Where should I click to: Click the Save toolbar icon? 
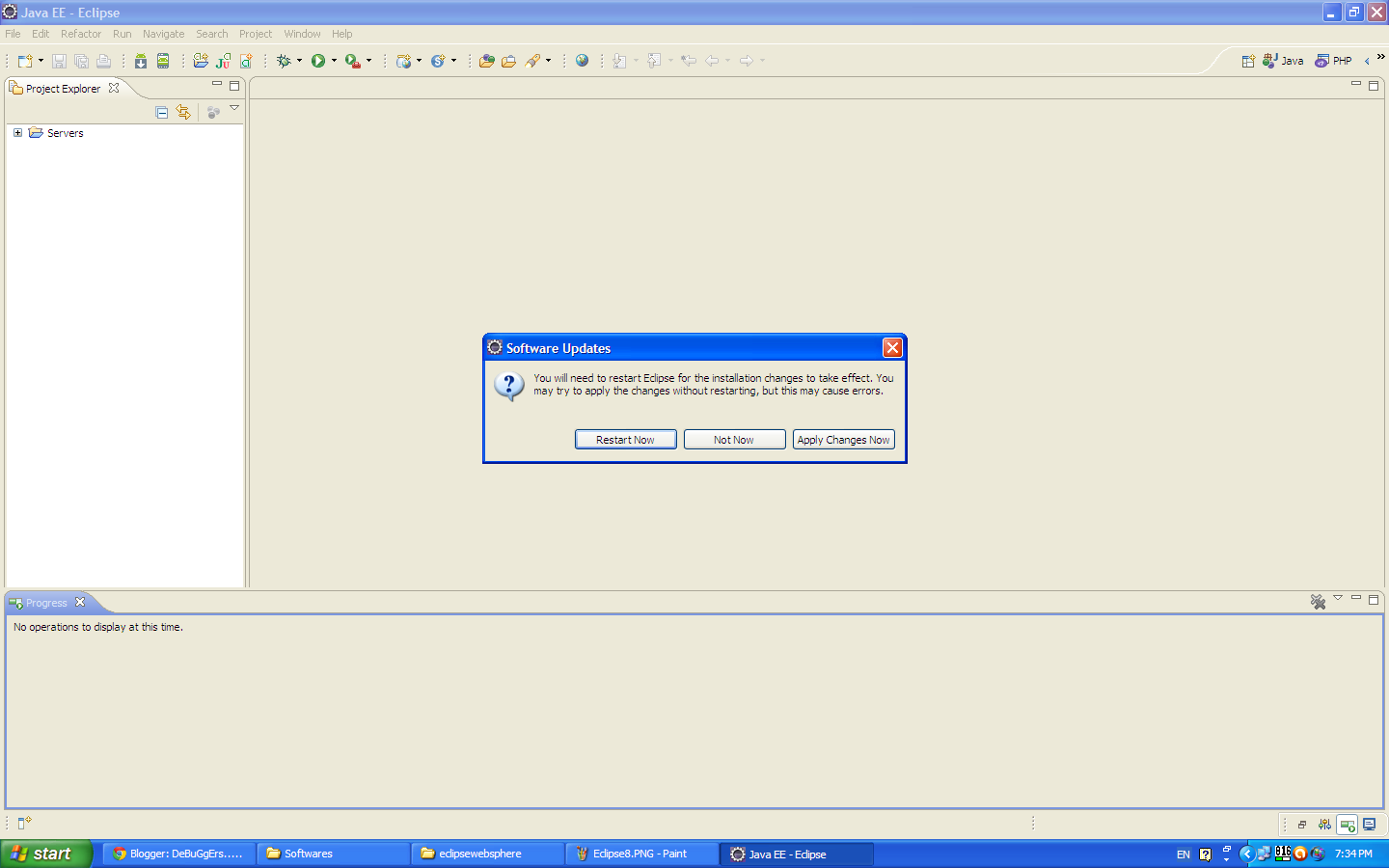(59, 61)
